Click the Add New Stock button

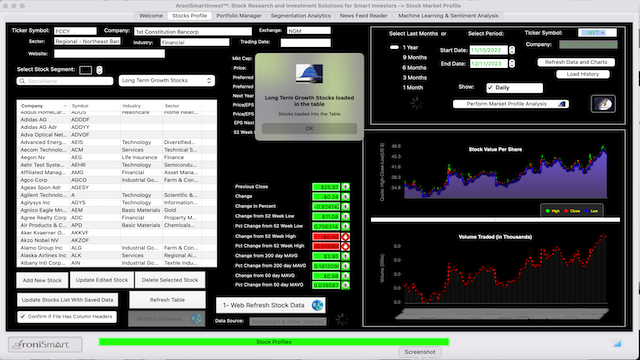(42, 280)
